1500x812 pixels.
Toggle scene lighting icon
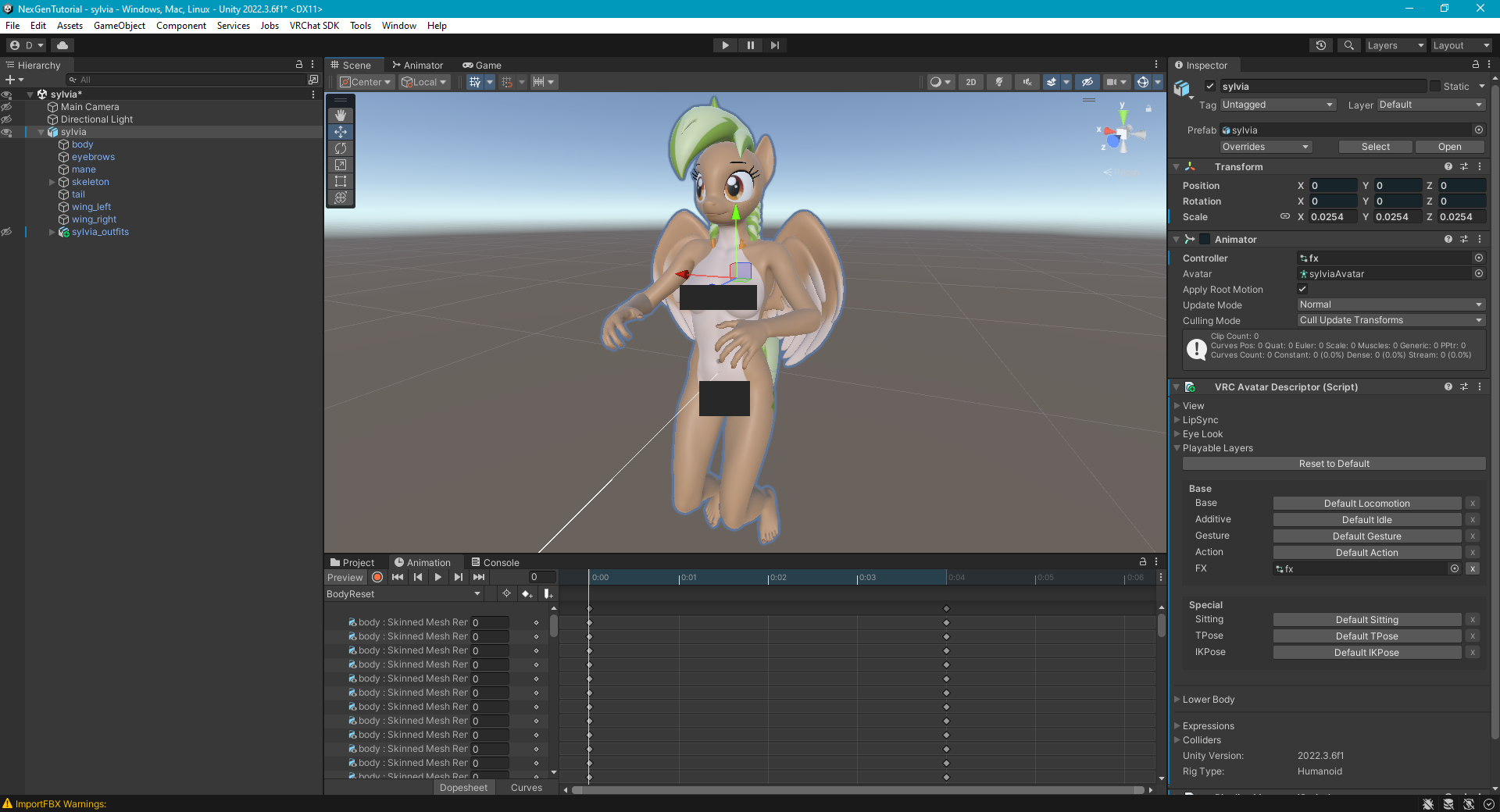pyautogui.click(x=999, y=82)
